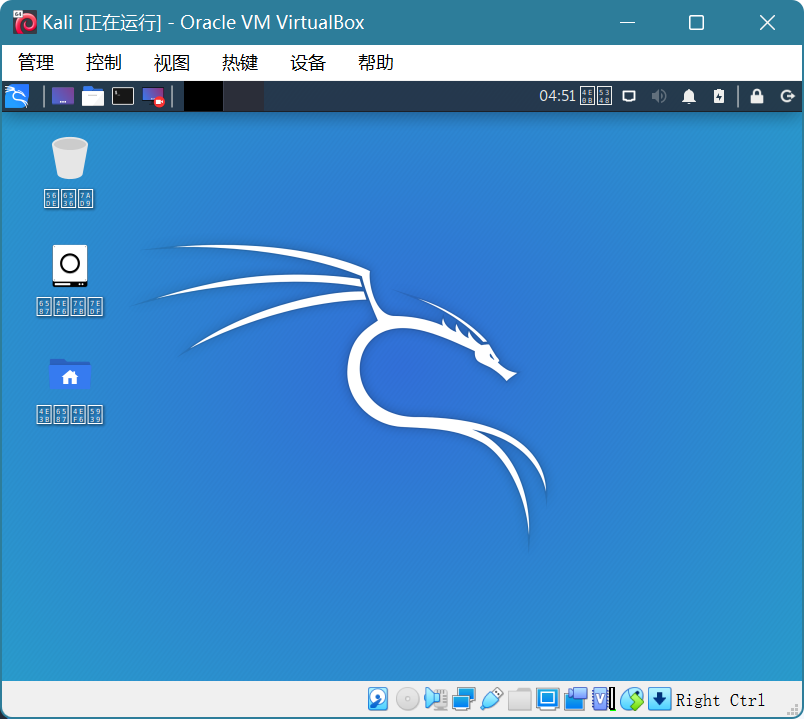Open the 热键 menu
Viewport: 804px width, 719px height.
(240, 63)
